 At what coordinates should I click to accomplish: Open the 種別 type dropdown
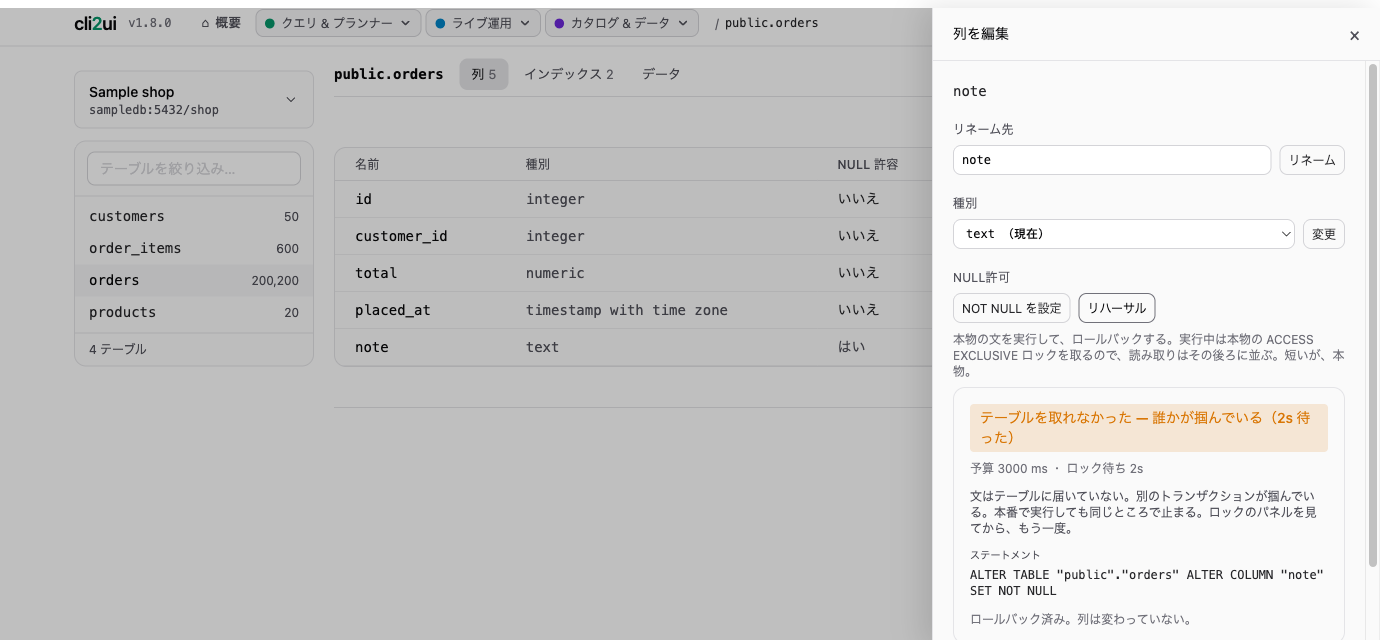[1124, 234]
